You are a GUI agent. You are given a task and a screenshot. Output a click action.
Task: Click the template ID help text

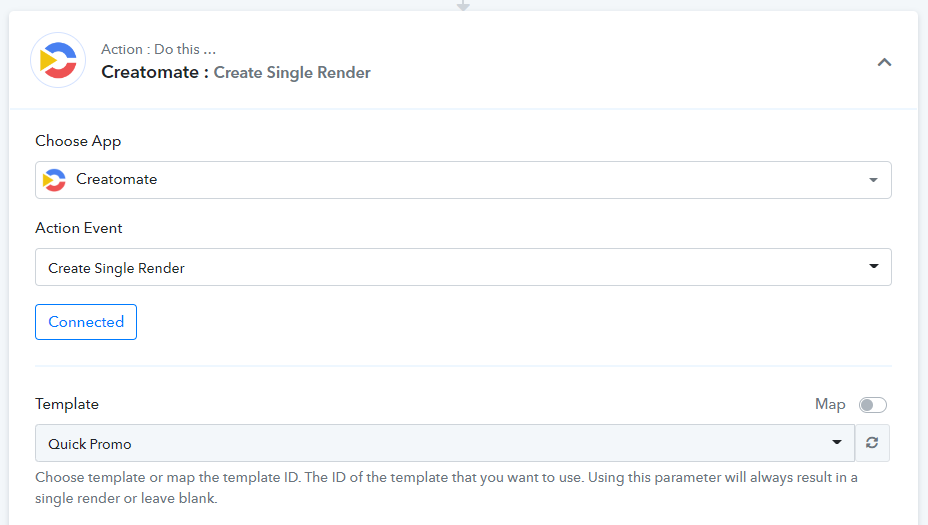(446, 487)
